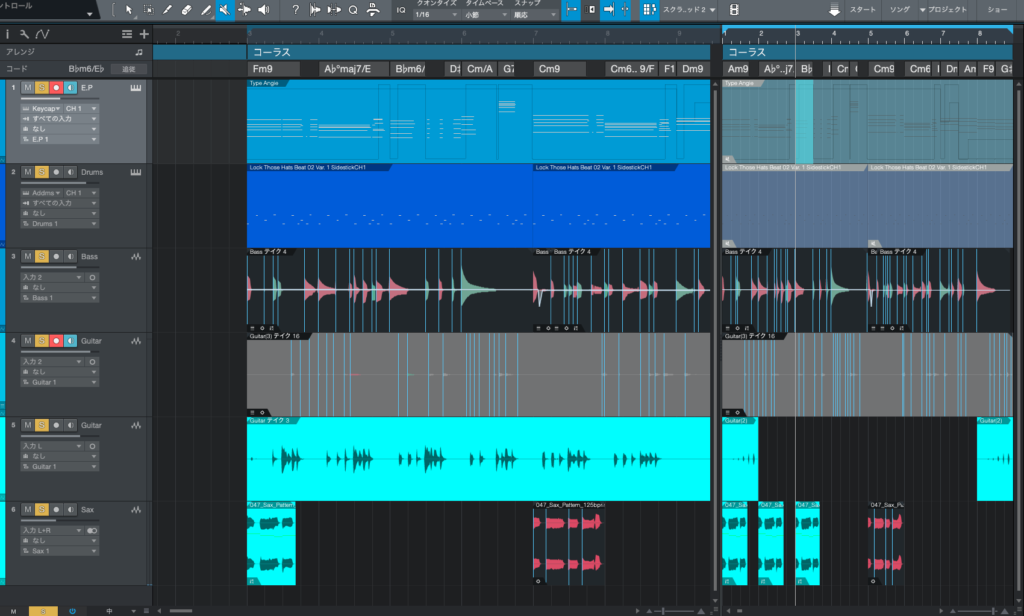Mute the E.P track
The height and width of the screenshot is (616, 1024).
[x=27, y=88]
